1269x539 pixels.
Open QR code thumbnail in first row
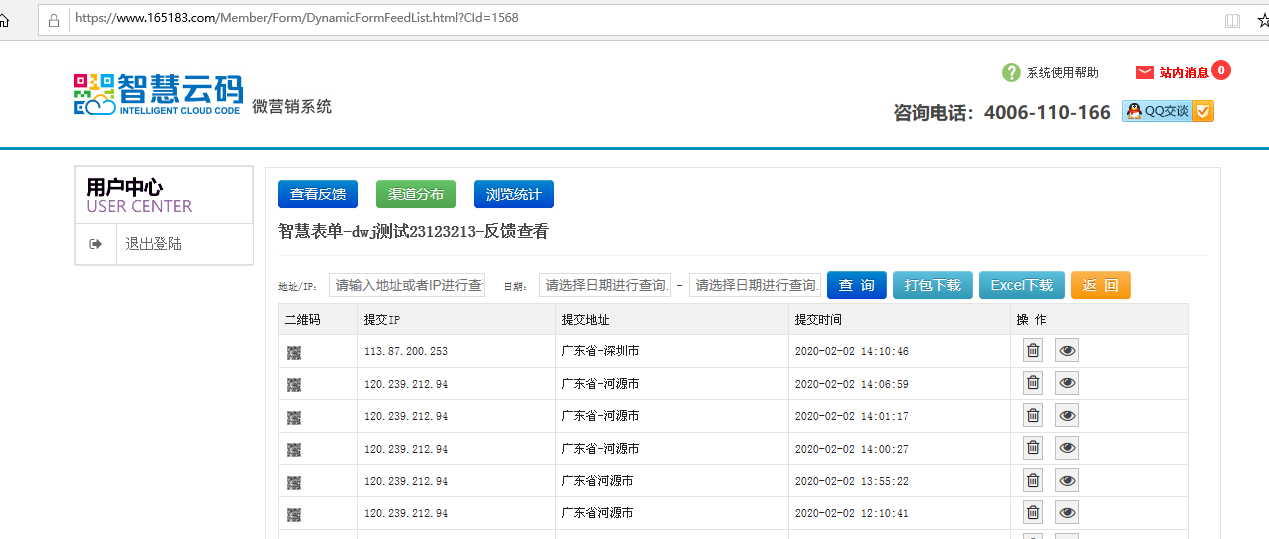(294, 352)
